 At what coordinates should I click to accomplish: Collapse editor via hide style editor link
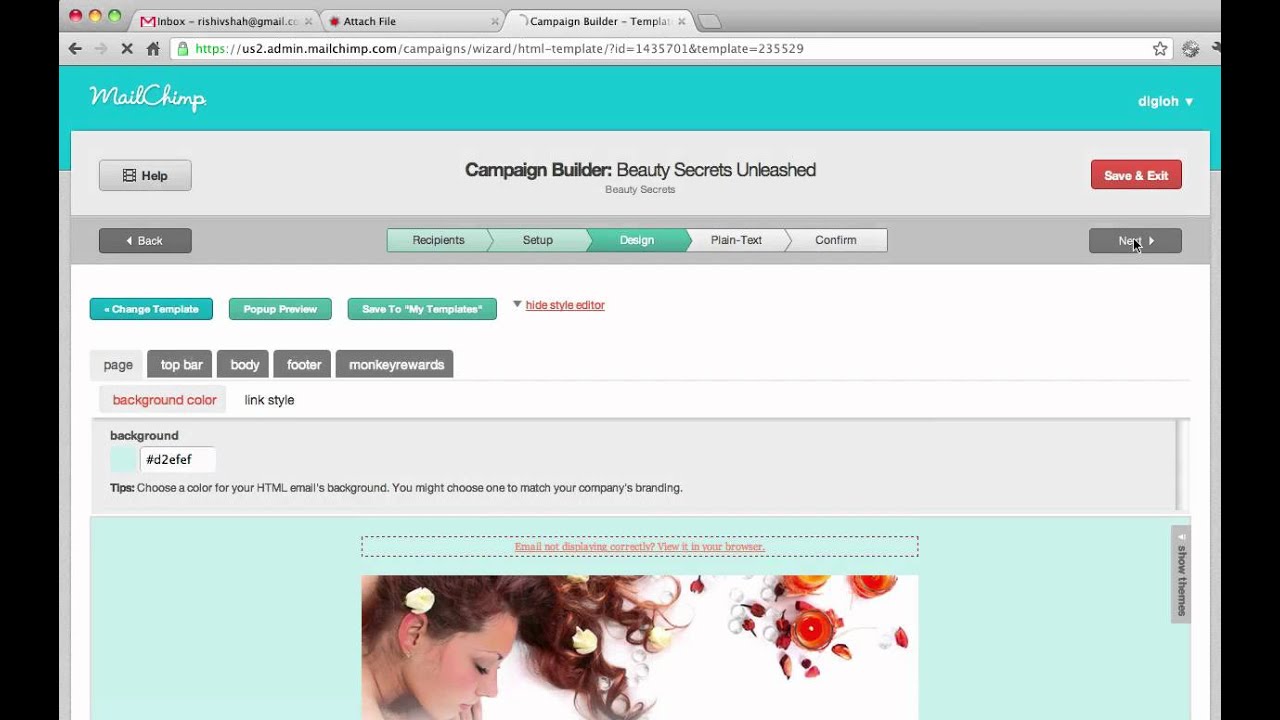coord(565,305)
